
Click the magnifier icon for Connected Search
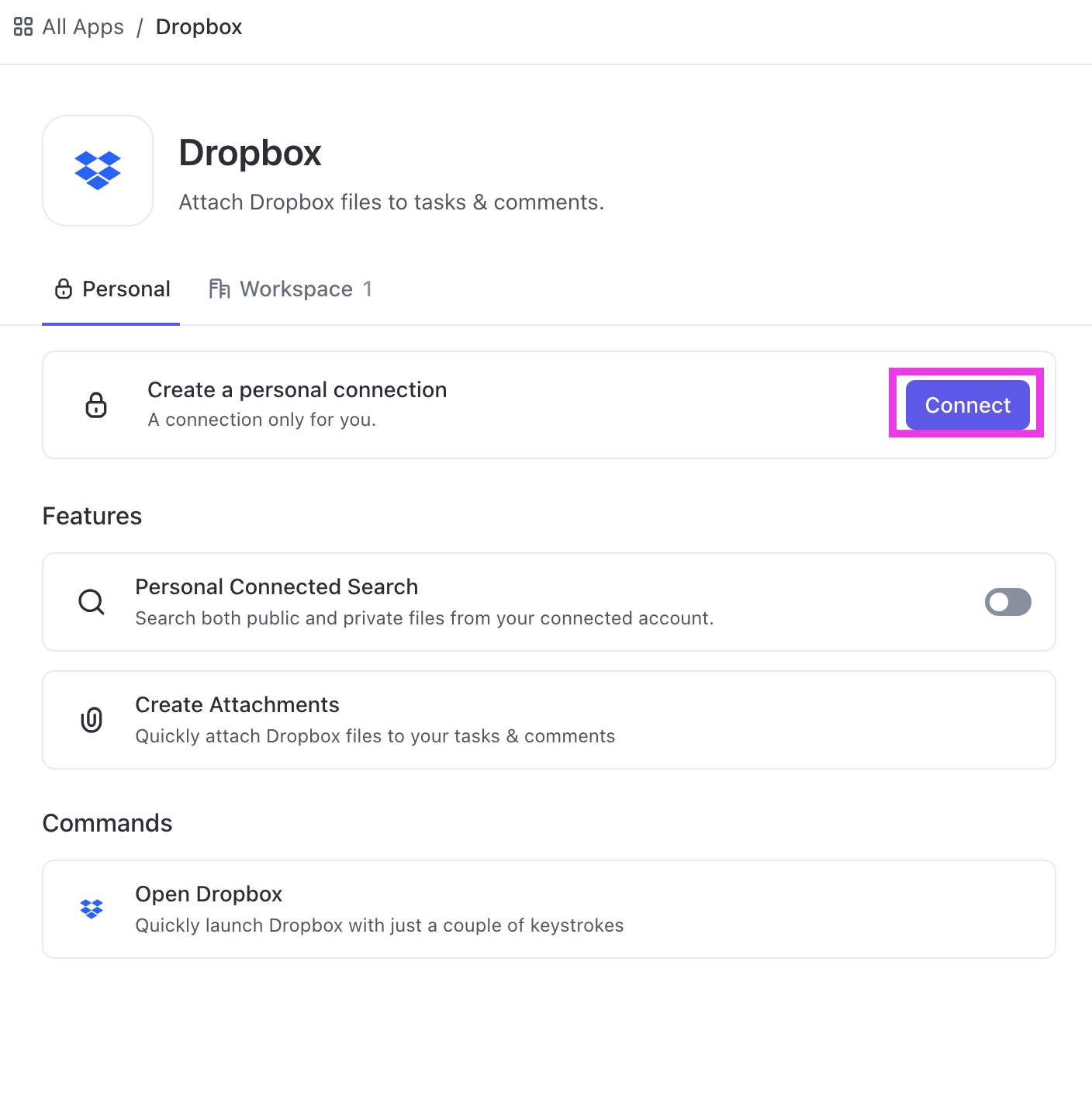(92, 602)
